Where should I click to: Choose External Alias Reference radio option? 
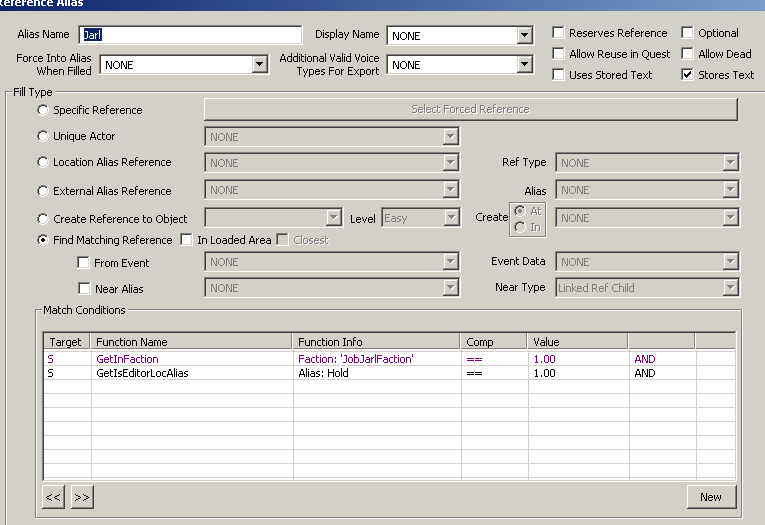[x=43, y=191]
